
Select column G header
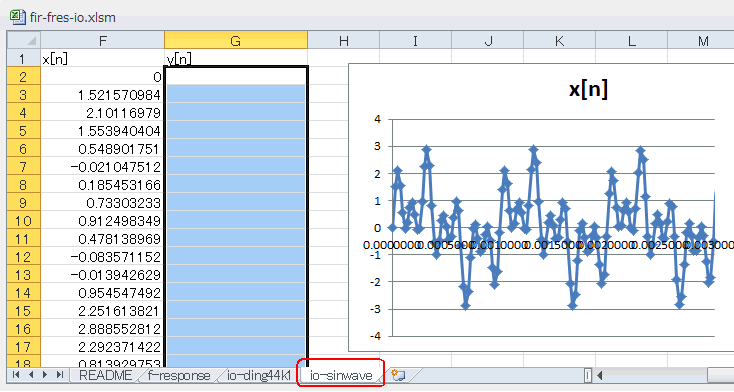coord(236,41)
